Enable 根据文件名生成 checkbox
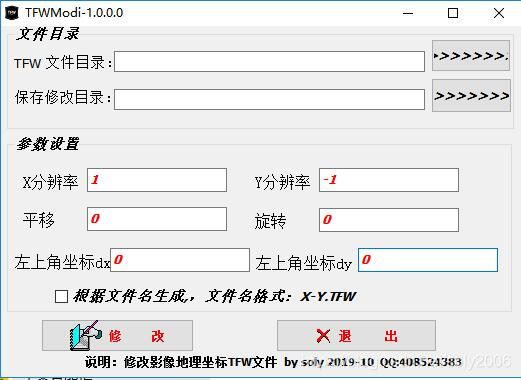The height and width of the screenshot is (380, 521). [x=61, y=296]
